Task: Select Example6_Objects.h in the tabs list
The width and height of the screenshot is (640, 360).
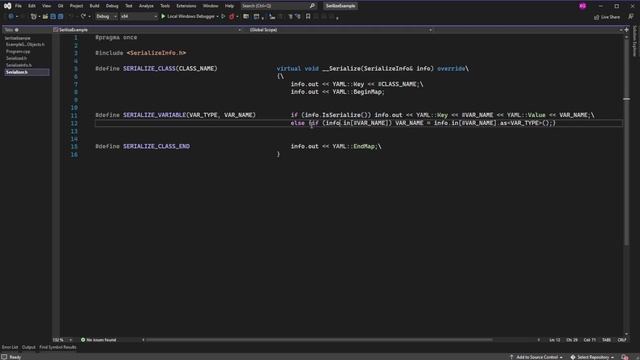Action: tap(25, 44)
